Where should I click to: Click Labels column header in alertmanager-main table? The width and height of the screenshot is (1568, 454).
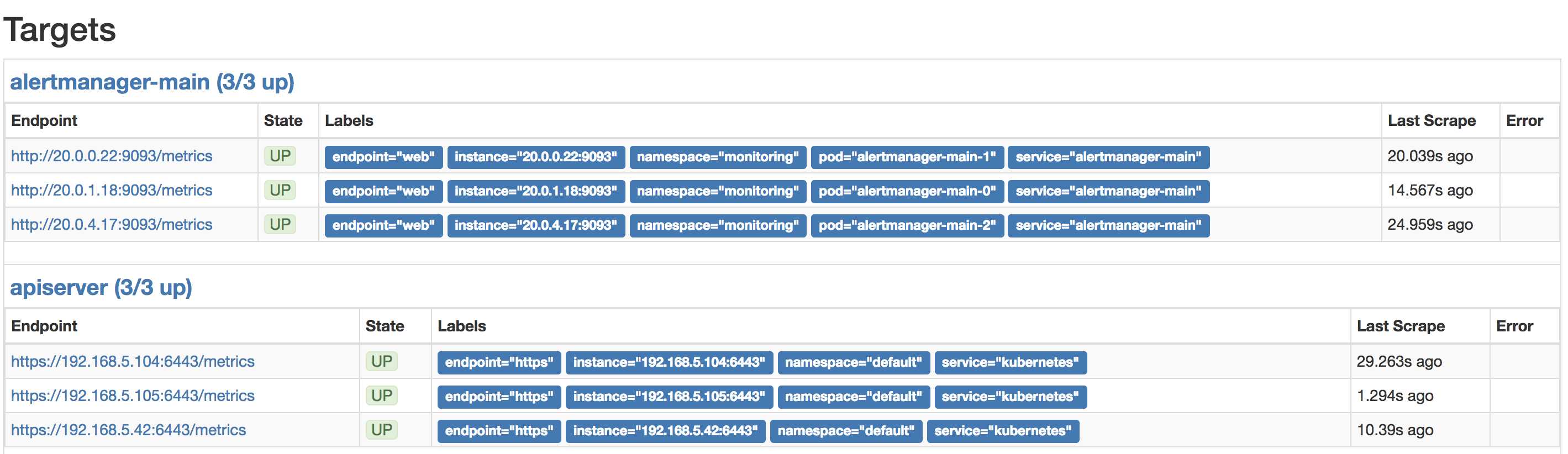(349, 120)
